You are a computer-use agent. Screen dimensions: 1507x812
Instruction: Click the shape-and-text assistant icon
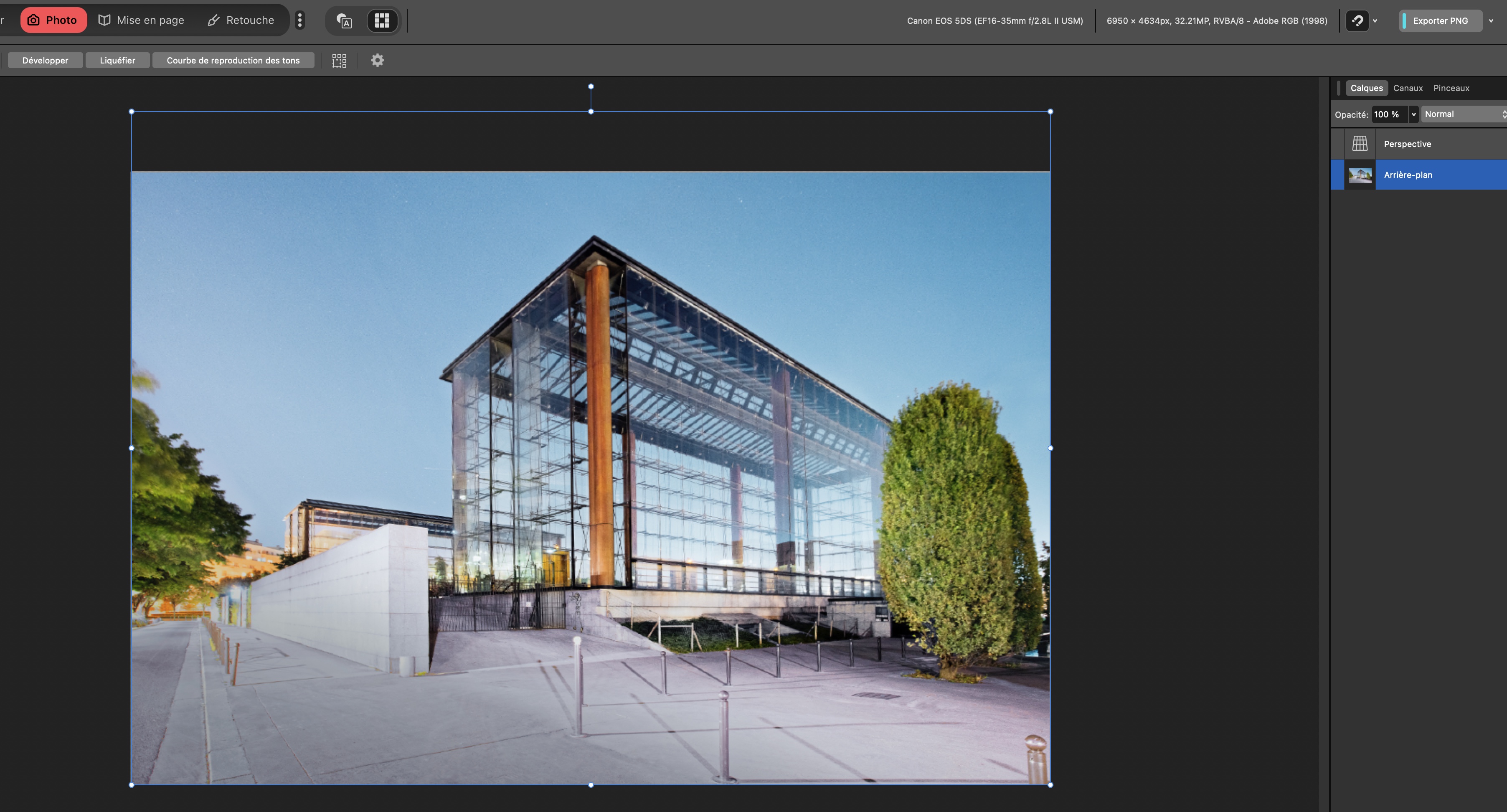(344, 21)
